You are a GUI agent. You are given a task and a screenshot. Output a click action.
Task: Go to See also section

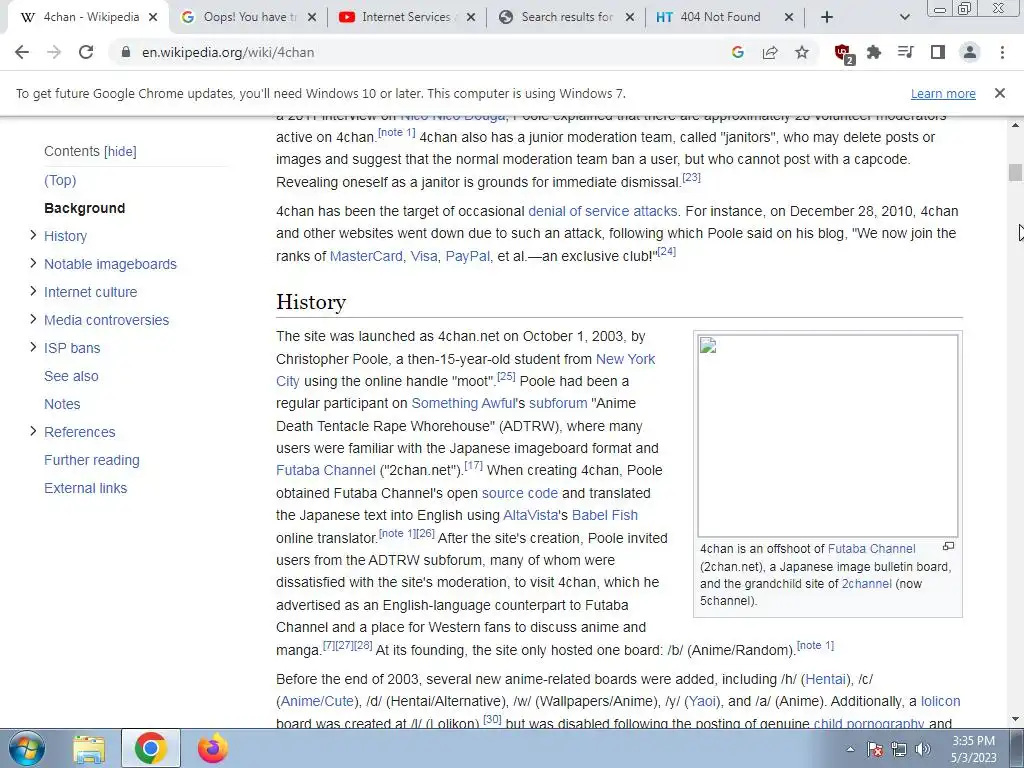coord(71,376)
